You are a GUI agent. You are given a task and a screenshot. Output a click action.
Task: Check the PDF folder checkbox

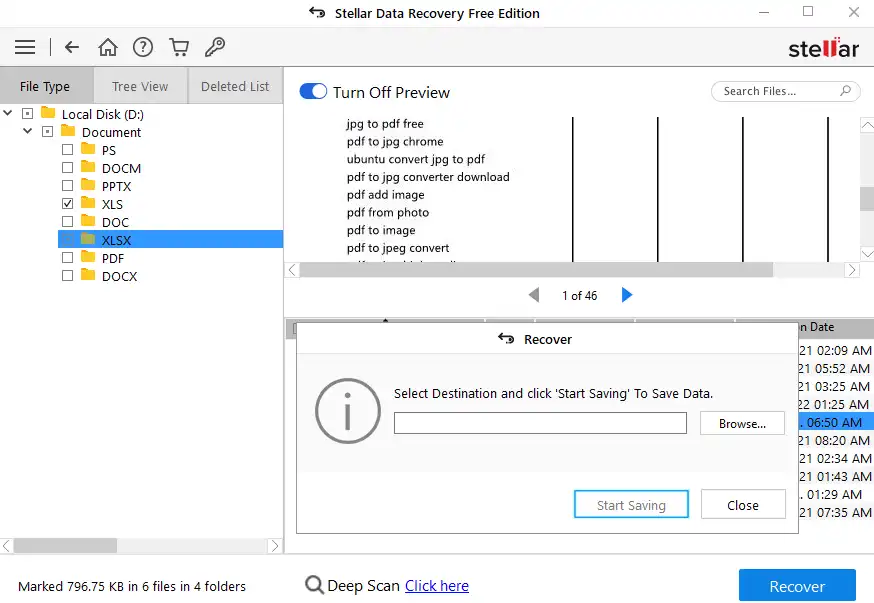(67, 258)
